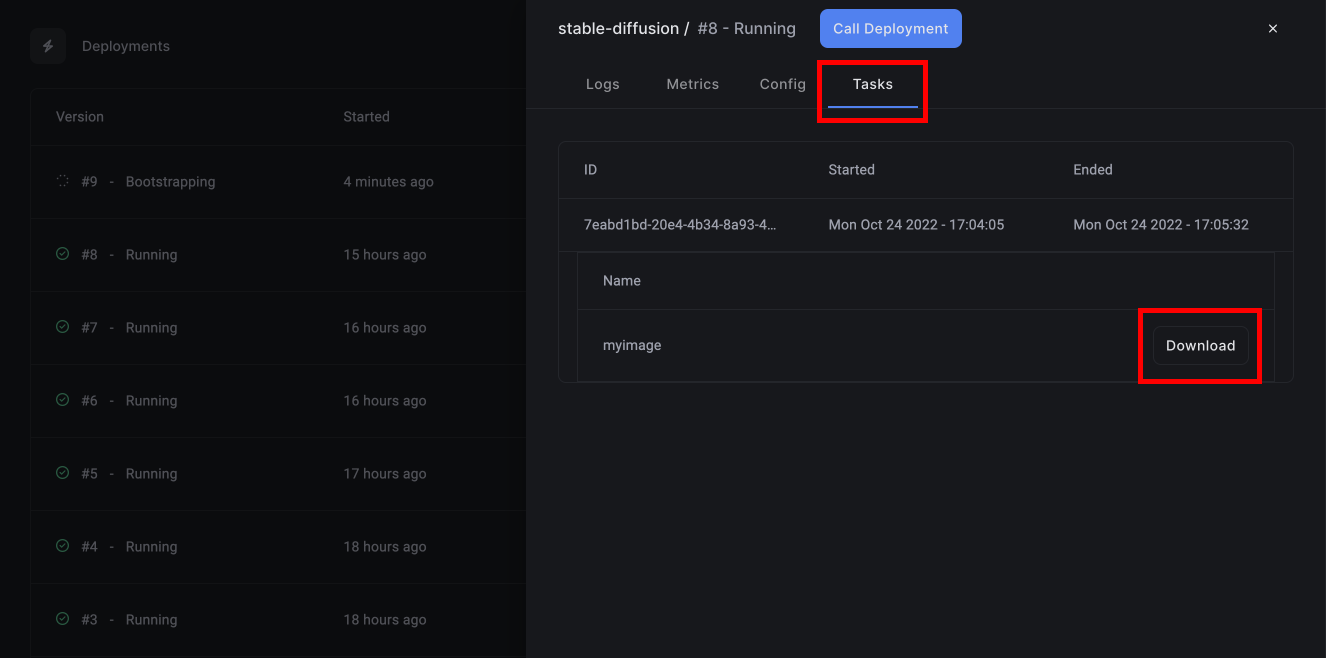
Task: Click the lightning bolt Deployments icon
Action: 47,46
